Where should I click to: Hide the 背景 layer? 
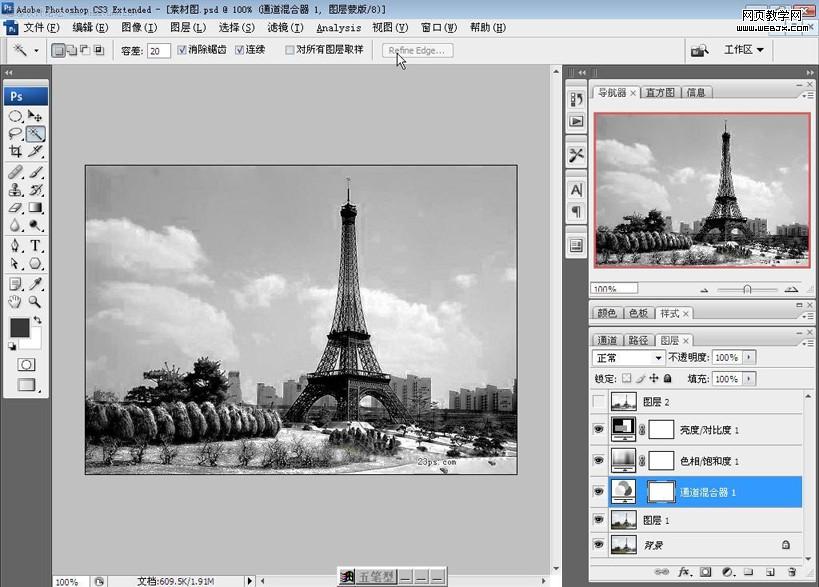[x=599, y=544]
